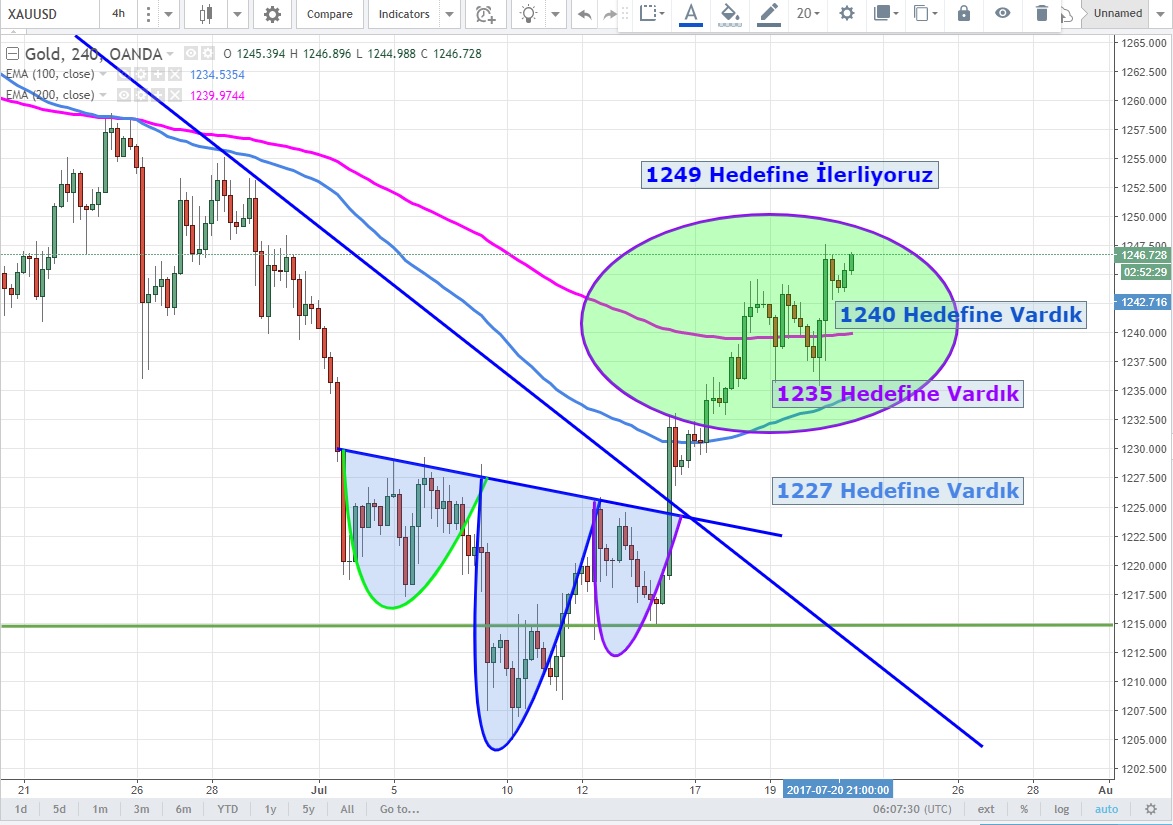Toggle auto scale at bottom right
The image size is (1173, 825).
click(1106, 809)
